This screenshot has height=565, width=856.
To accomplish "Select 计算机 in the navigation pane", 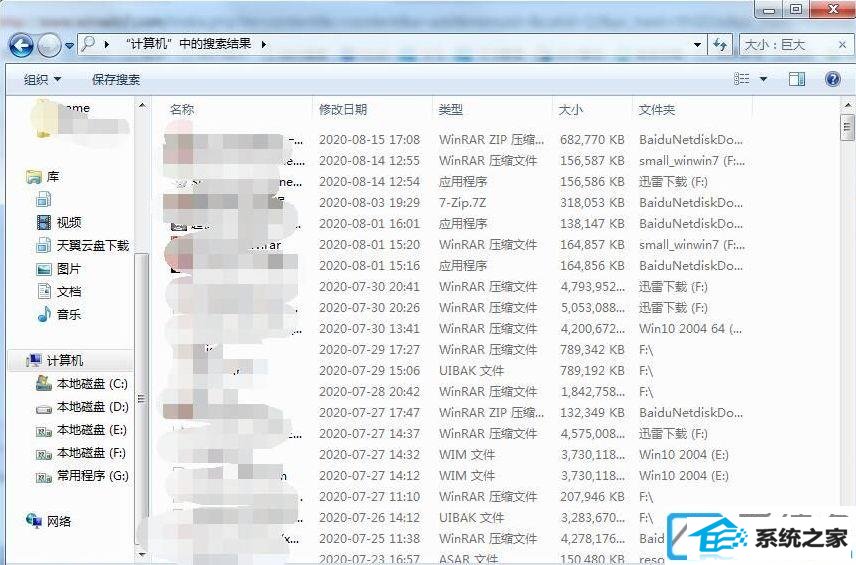I will (x=64, y=360).
